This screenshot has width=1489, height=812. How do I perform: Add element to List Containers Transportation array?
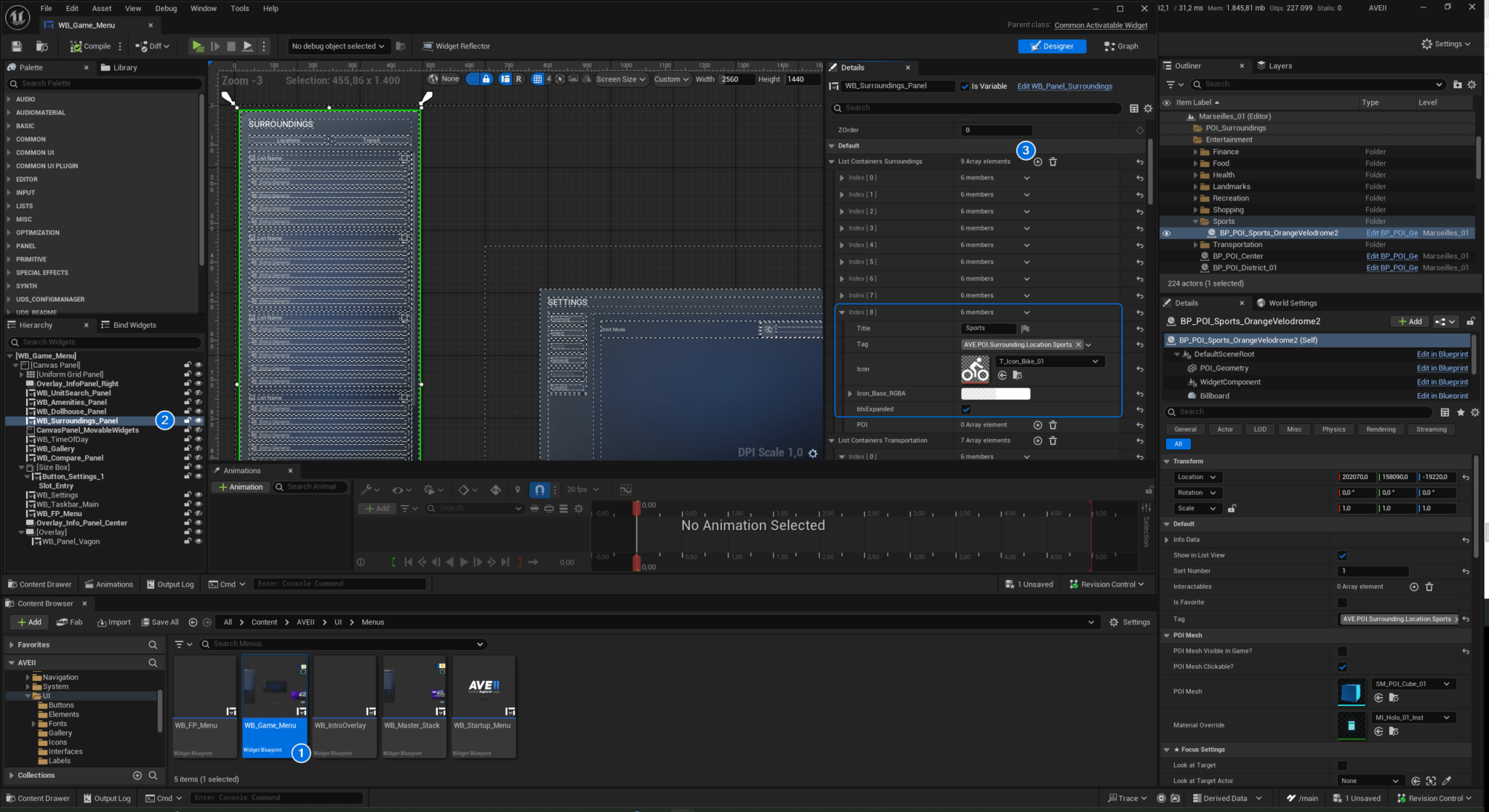tap(1038, 441)
